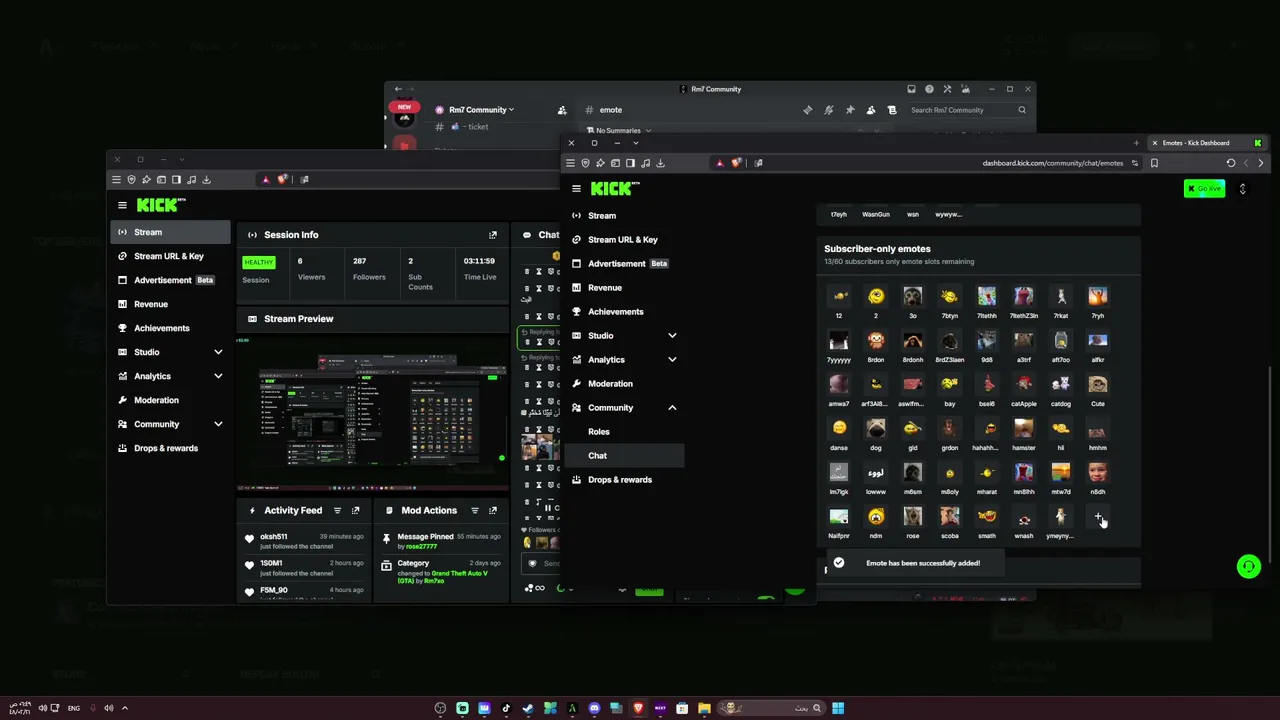Expand Studio section in left Kick window
Viewport: 1280px width, 720px height.
coord(218,352)
